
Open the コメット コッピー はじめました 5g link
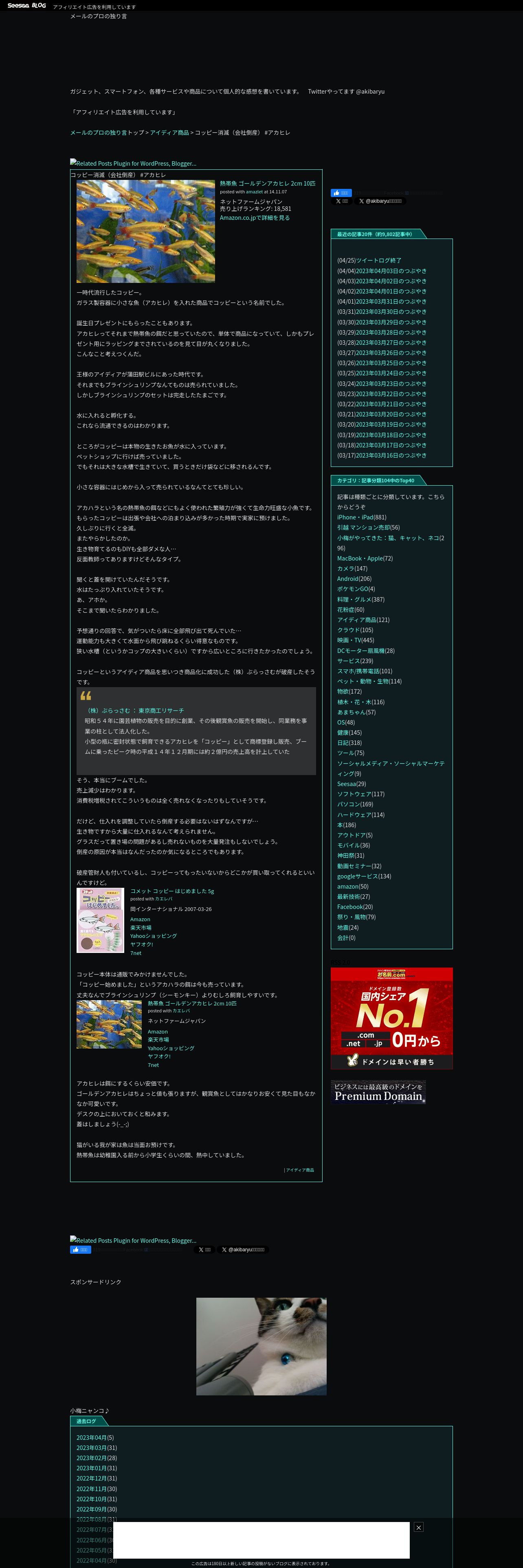[172, 891]
